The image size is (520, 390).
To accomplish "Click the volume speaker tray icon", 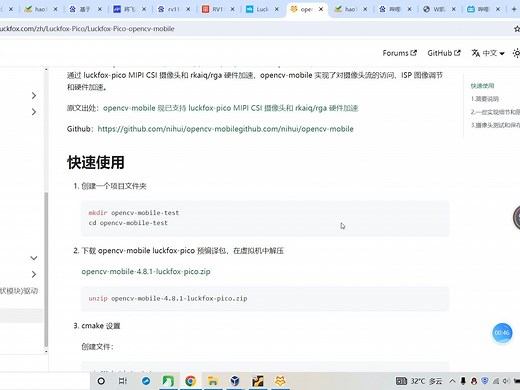I will (x=506, y=381).
